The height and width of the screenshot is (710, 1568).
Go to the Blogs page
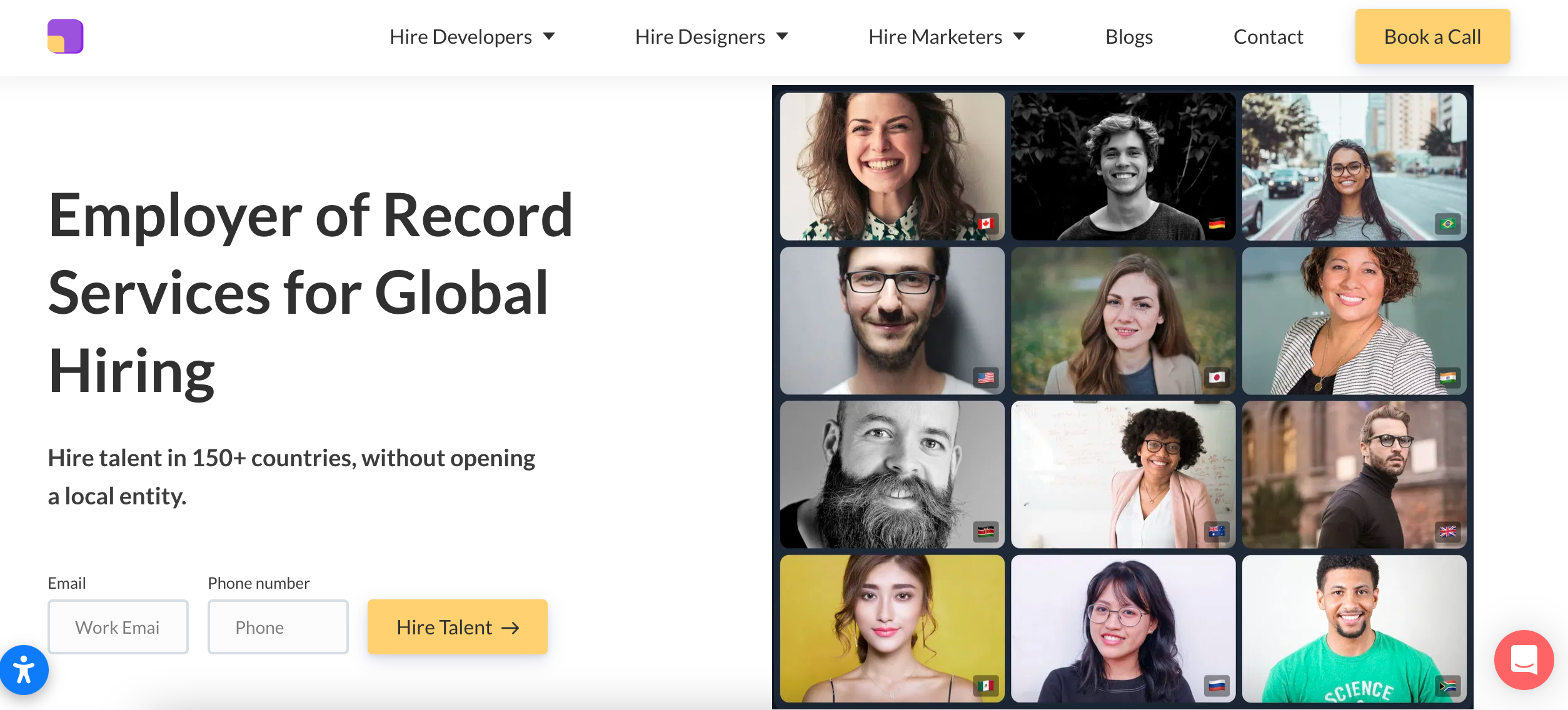click(x=1129, y=37)
